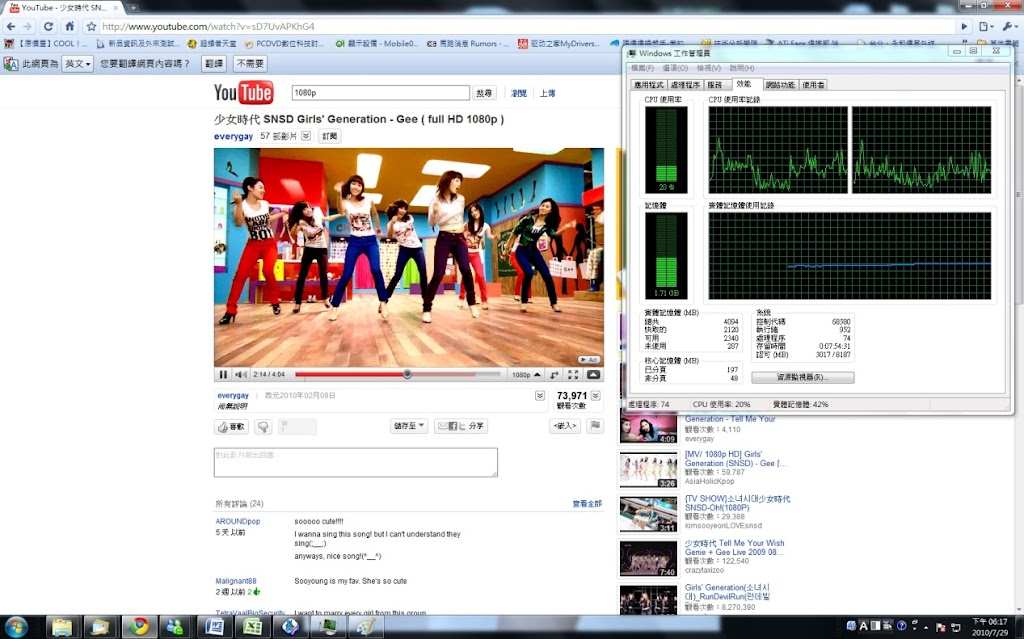The height and width of the screenshot is (639, 1024).
Task: Click the thumbs-down dislike button
Action: click(263, 427)
